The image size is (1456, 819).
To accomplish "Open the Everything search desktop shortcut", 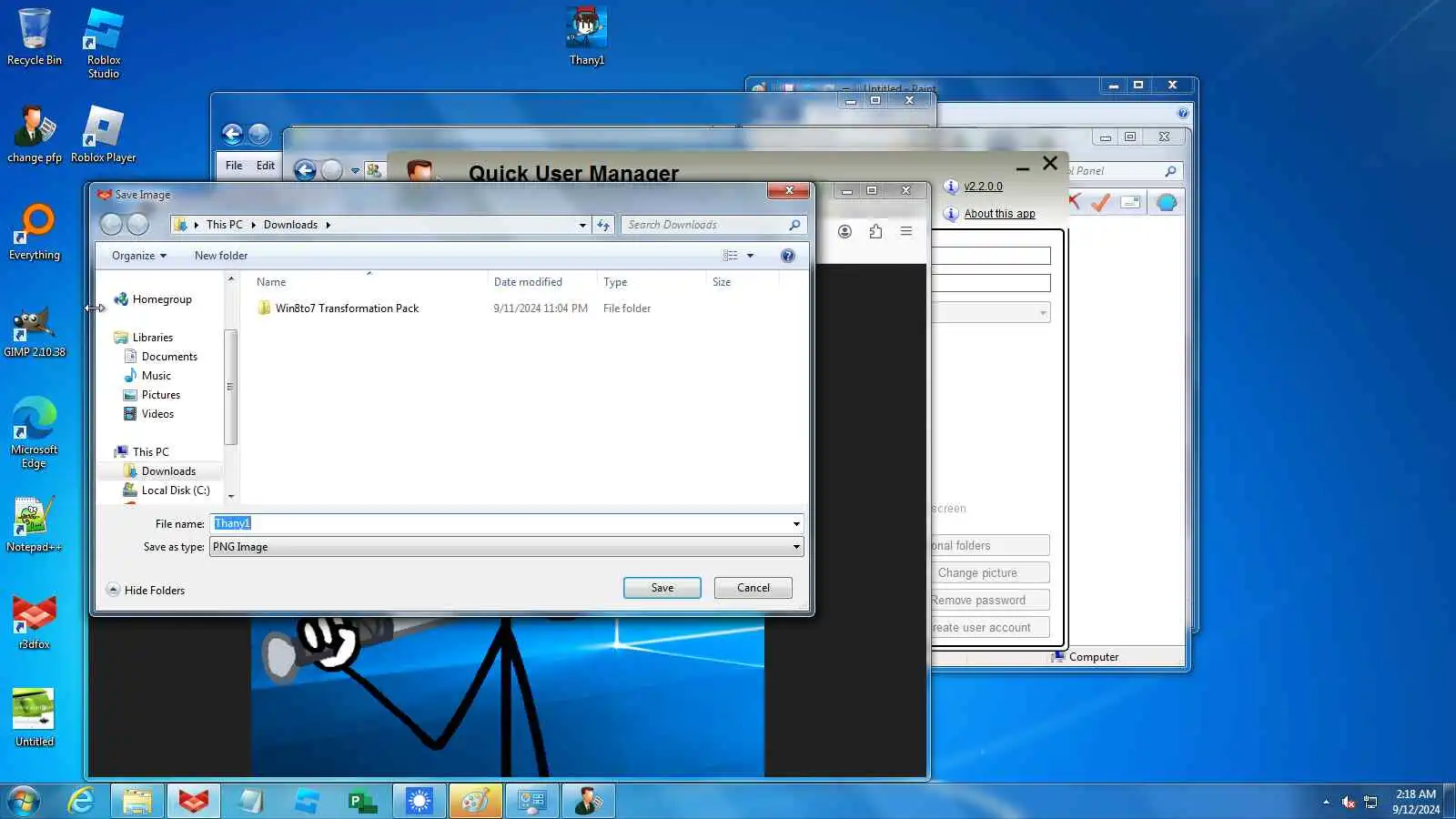I will coord(35,232).
